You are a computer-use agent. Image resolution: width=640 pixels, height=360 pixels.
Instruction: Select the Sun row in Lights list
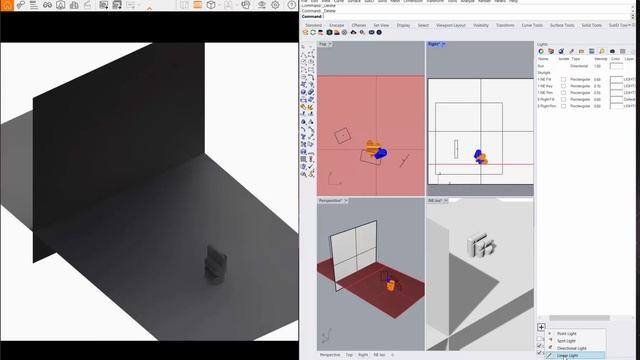[x=586, y=66]
